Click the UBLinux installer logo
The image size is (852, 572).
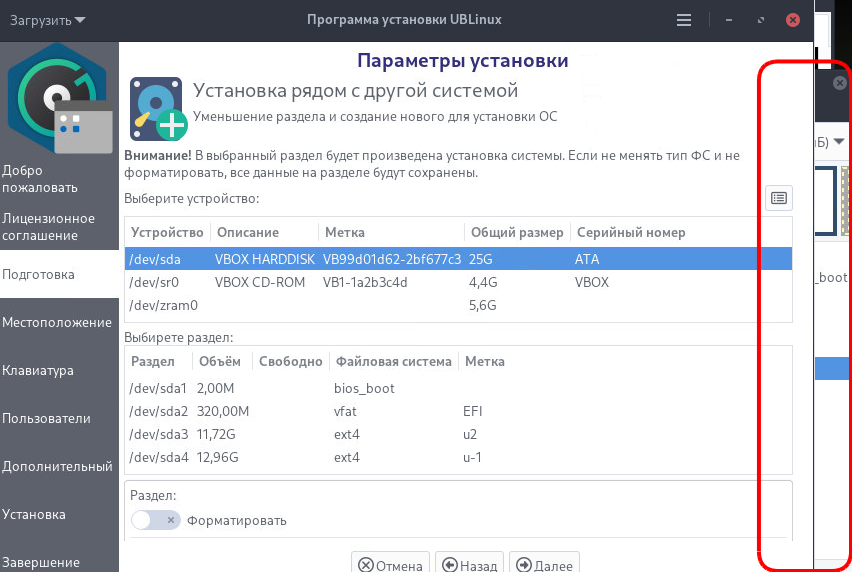point(59,98)
